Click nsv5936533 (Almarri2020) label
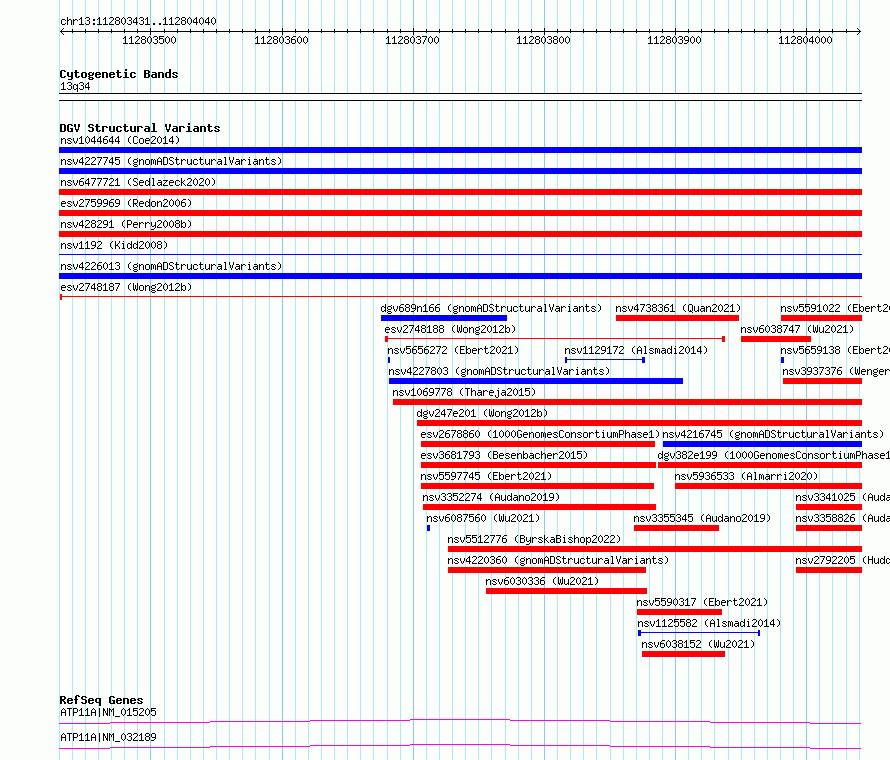 coord(746,476)
